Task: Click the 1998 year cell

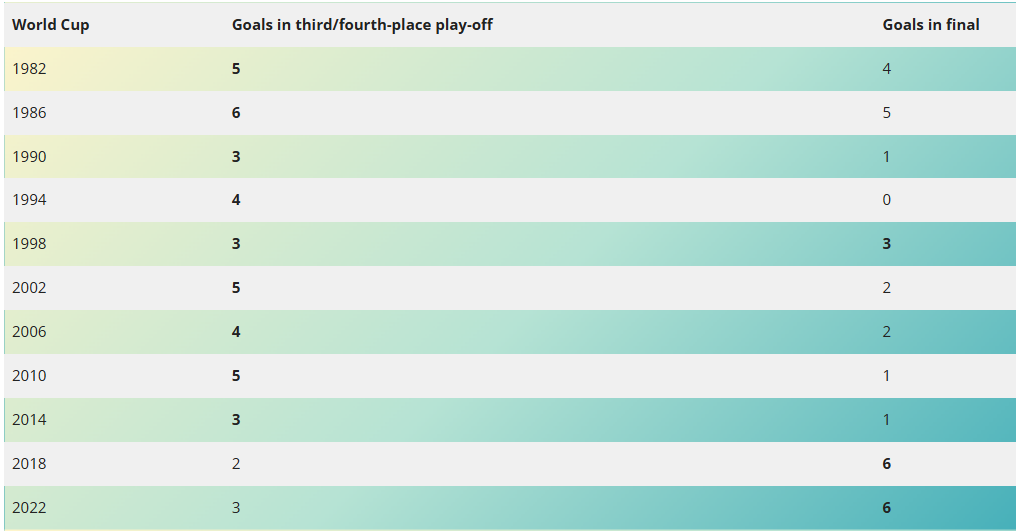Action: tap(29, 244)
